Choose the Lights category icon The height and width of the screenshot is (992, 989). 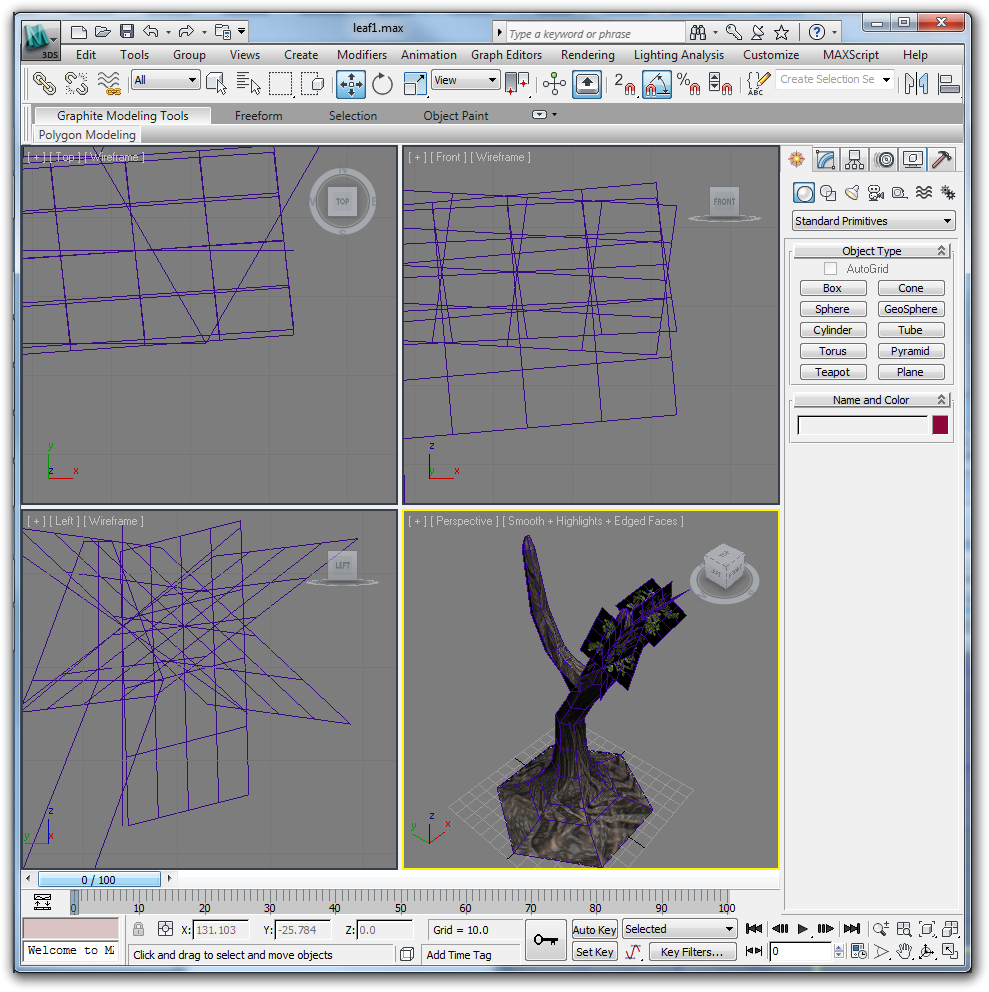tap(851, 193)
